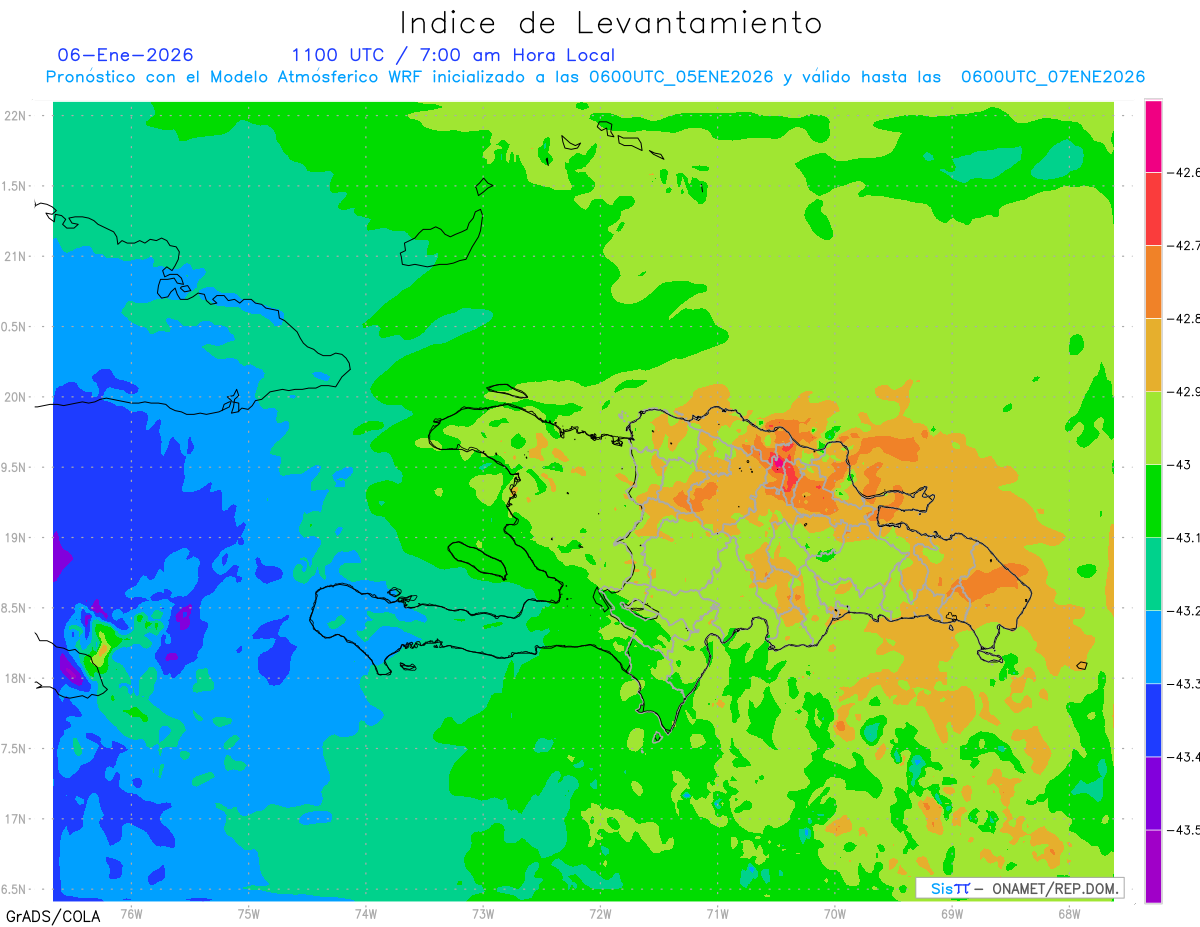Screen dimensions: 1200x927
Task: Click the red swatch between -42.6 and -42.7
Action: pos(1153,209)
